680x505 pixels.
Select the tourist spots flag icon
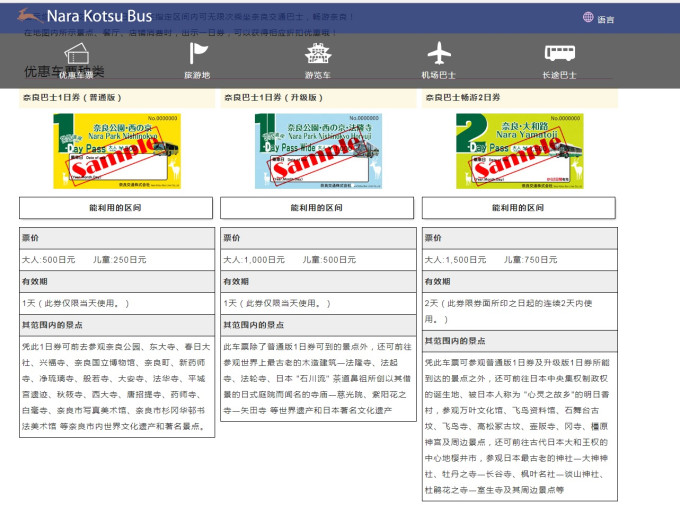198,53
